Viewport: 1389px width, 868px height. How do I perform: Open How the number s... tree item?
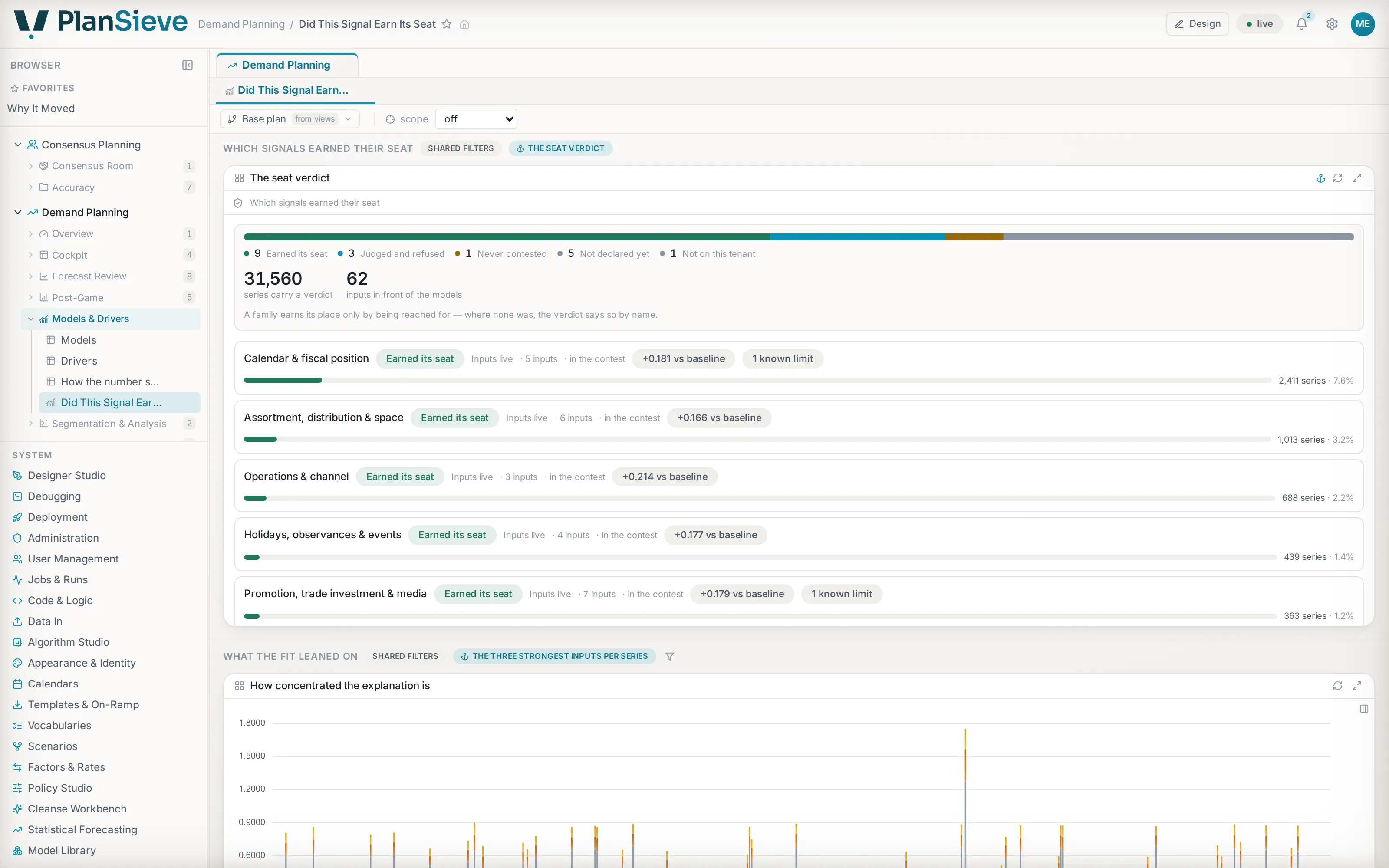click(110, 382)
